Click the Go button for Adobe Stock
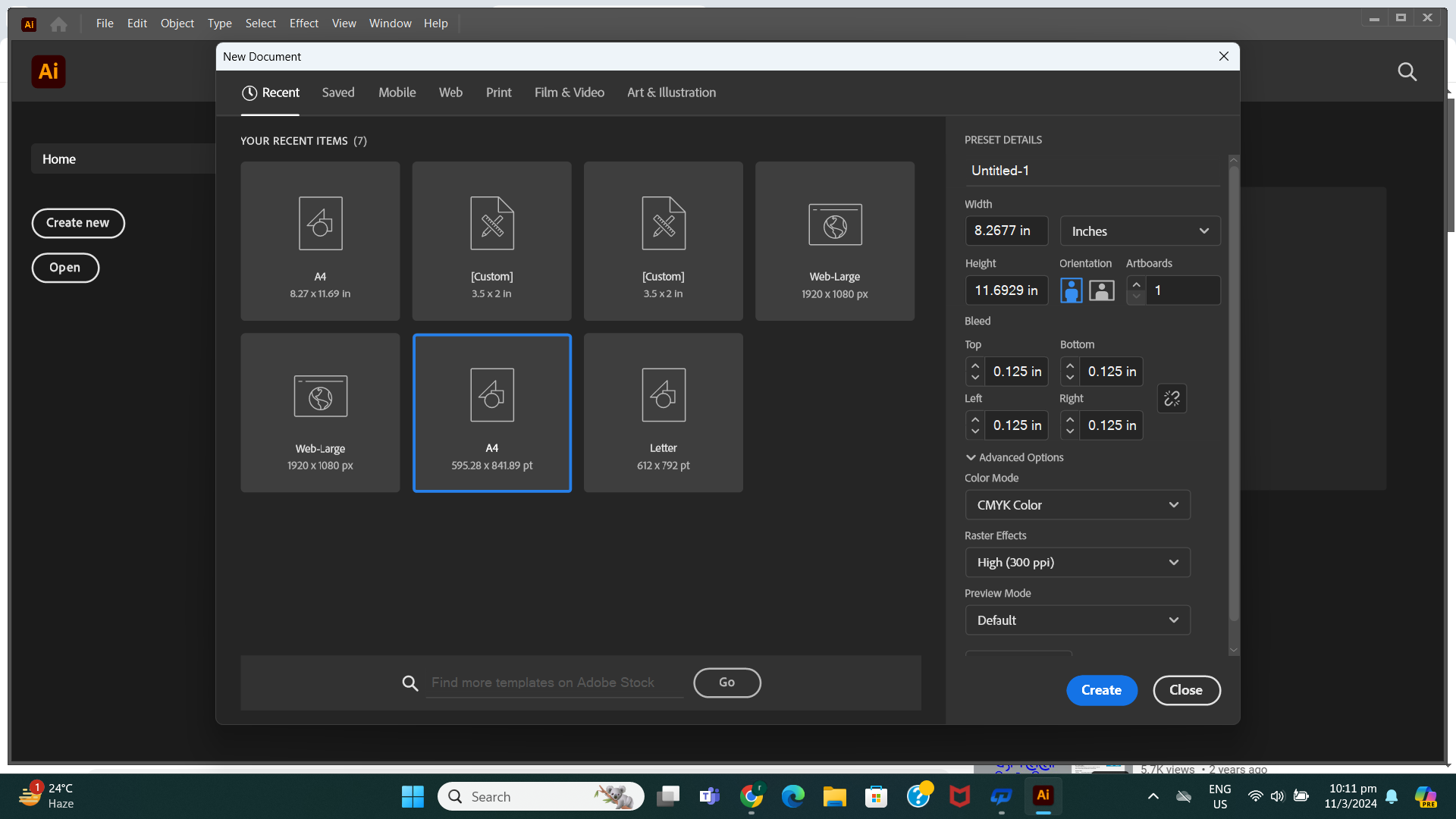The image size is (1456, 819). click(x=727, y=682)
